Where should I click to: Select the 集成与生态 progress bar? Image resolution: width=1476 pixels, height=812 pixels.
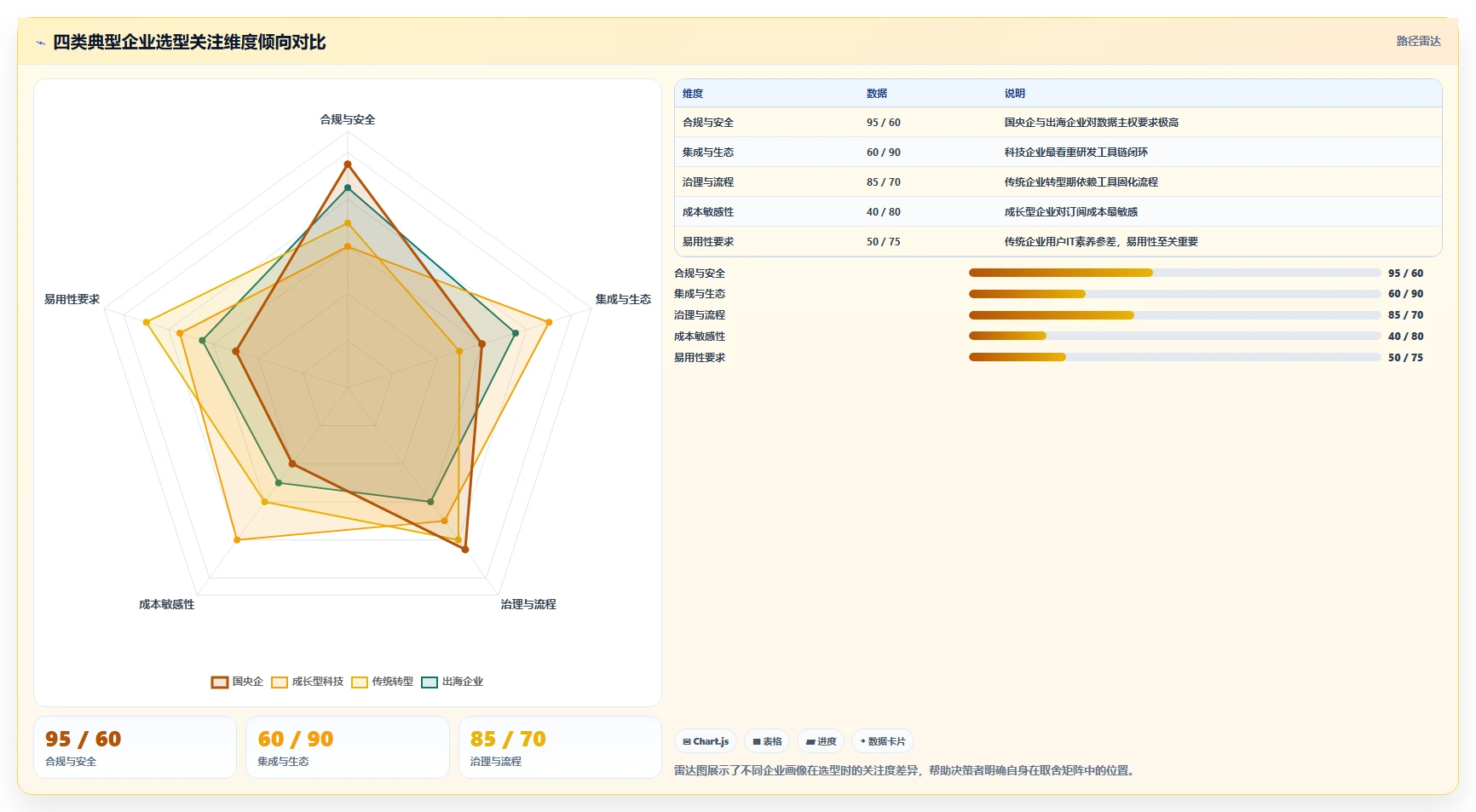click(x=1174, y=294)
